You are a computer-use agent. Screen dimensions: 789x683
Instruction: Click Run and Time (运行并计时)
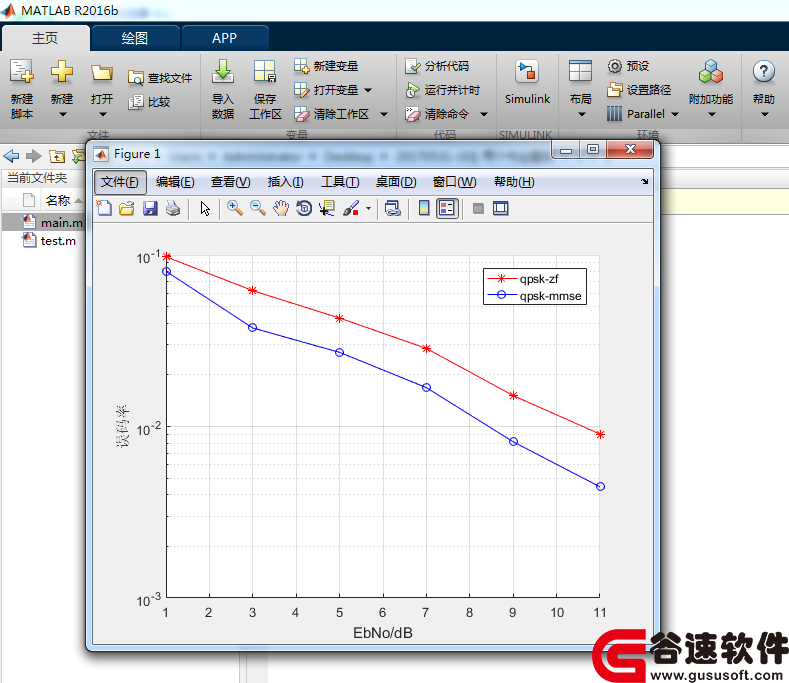click(442, 90)
